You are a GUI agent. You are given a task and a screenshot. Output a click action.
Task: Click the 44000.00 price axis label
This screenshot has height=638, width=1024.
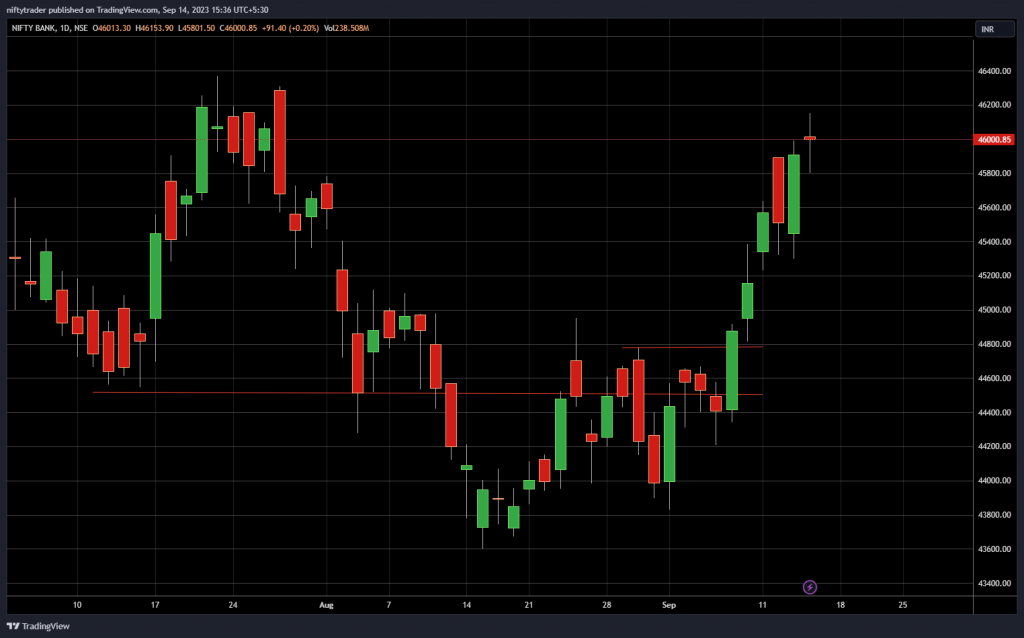(994, 481)
